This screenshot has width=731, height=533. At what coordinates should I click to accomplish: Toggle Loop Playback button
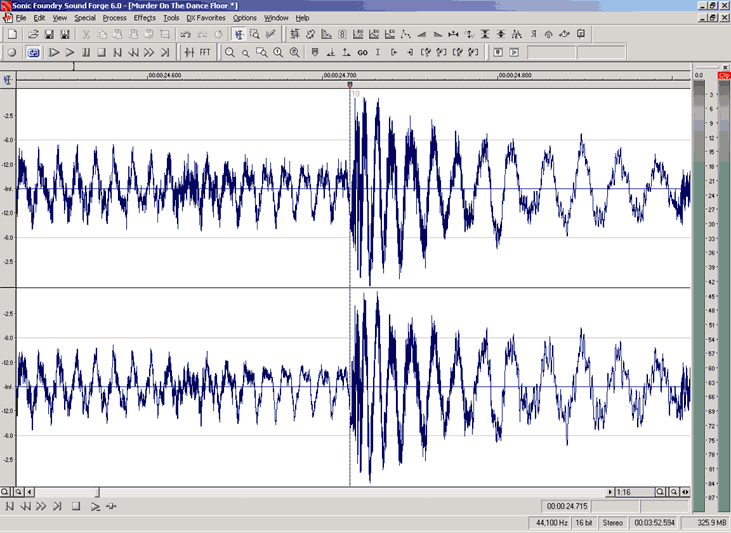point(33,53)
